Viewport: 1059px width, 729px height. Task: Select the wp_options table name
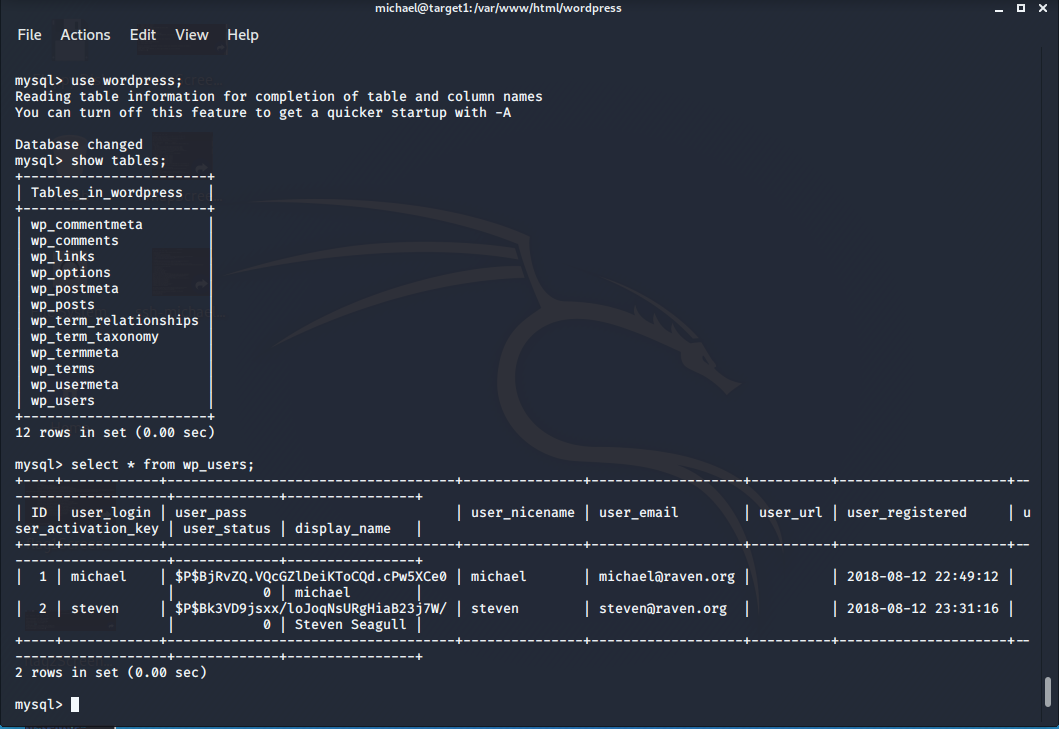(x=70, y=273)
